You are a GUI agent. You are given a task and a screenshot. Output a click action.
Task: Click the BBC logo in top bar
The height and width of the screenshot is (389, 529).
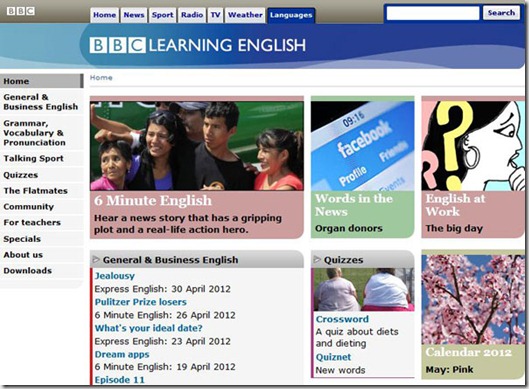(21, 11)
